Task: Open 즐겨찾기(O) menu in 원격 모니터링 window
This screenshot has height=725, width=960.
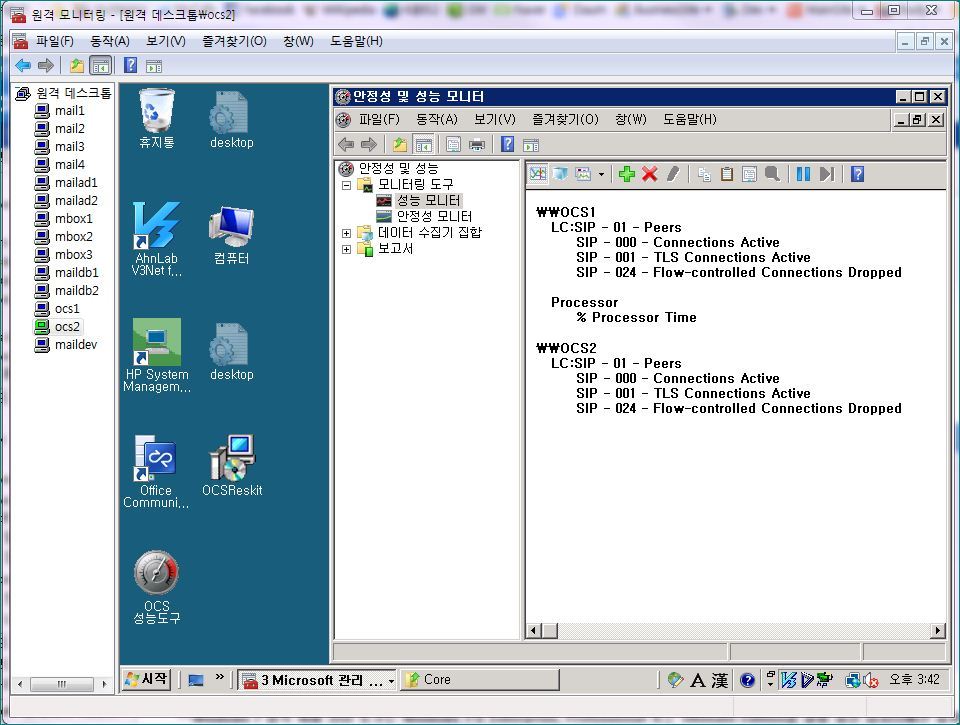Action: point(234,41)
